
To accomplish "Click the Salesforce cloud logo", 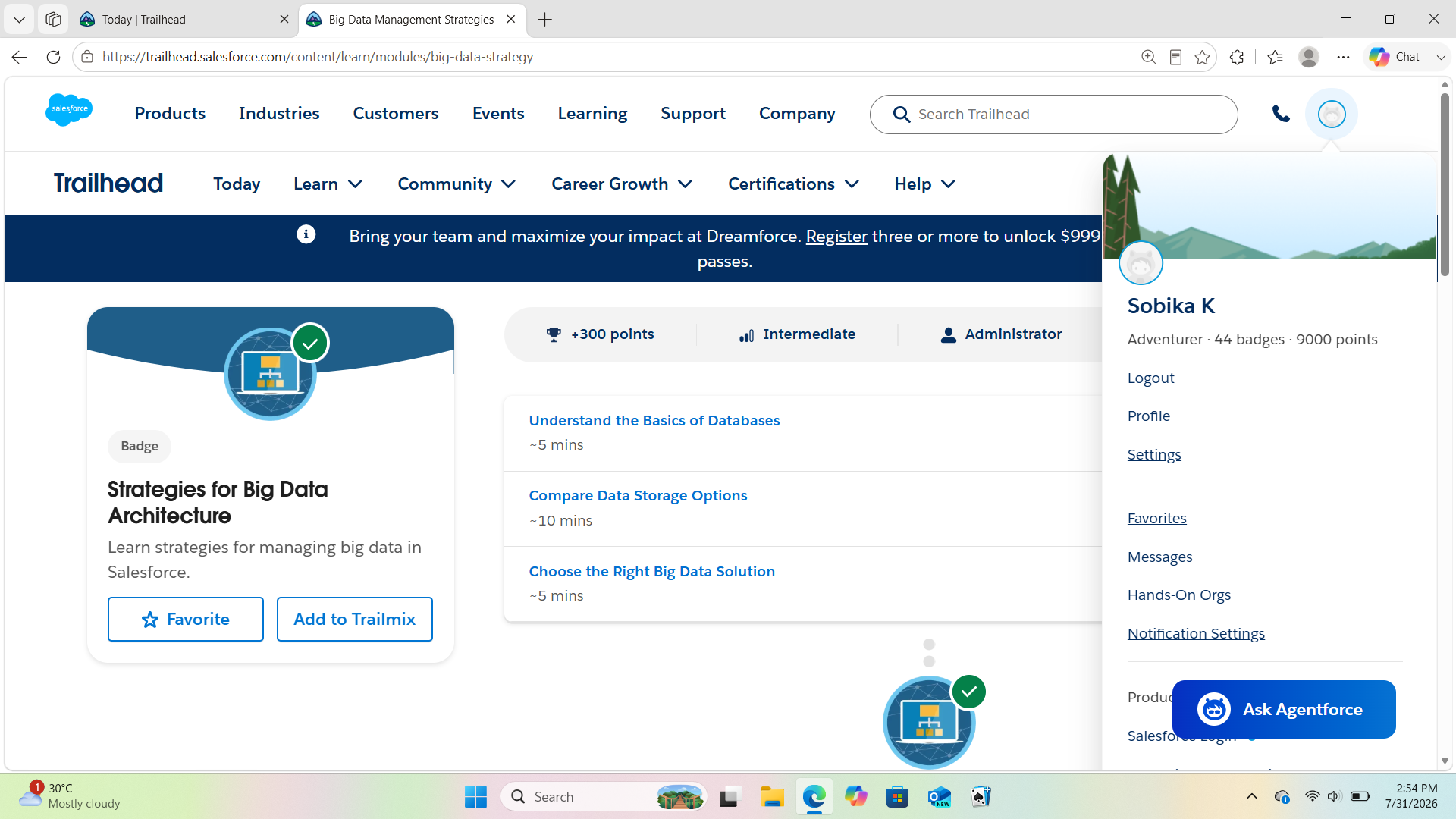I will pos(69,110).
